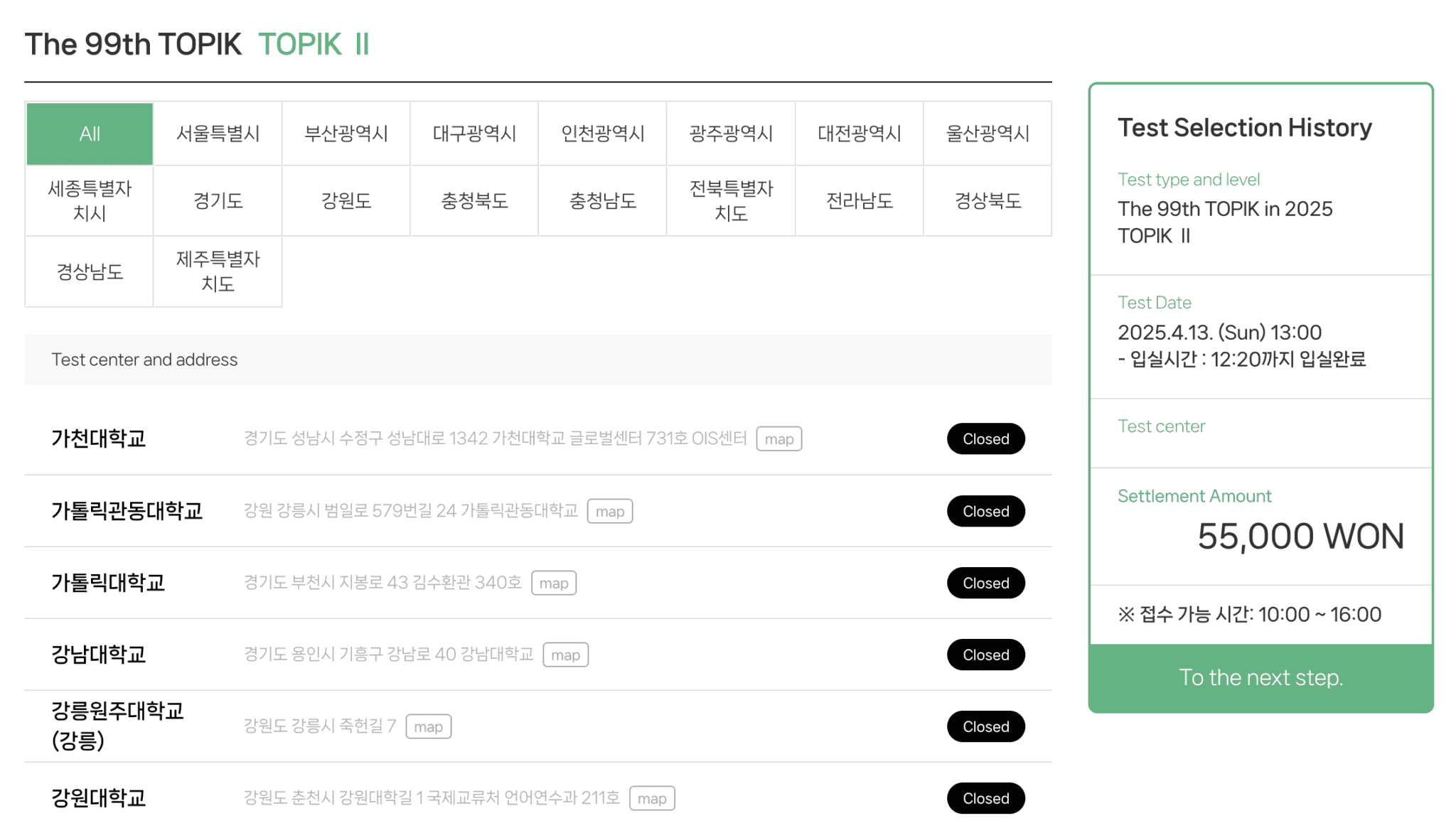Select the 서울특별시 region filter
The image size is (1456, 828).
coord(218,134)
